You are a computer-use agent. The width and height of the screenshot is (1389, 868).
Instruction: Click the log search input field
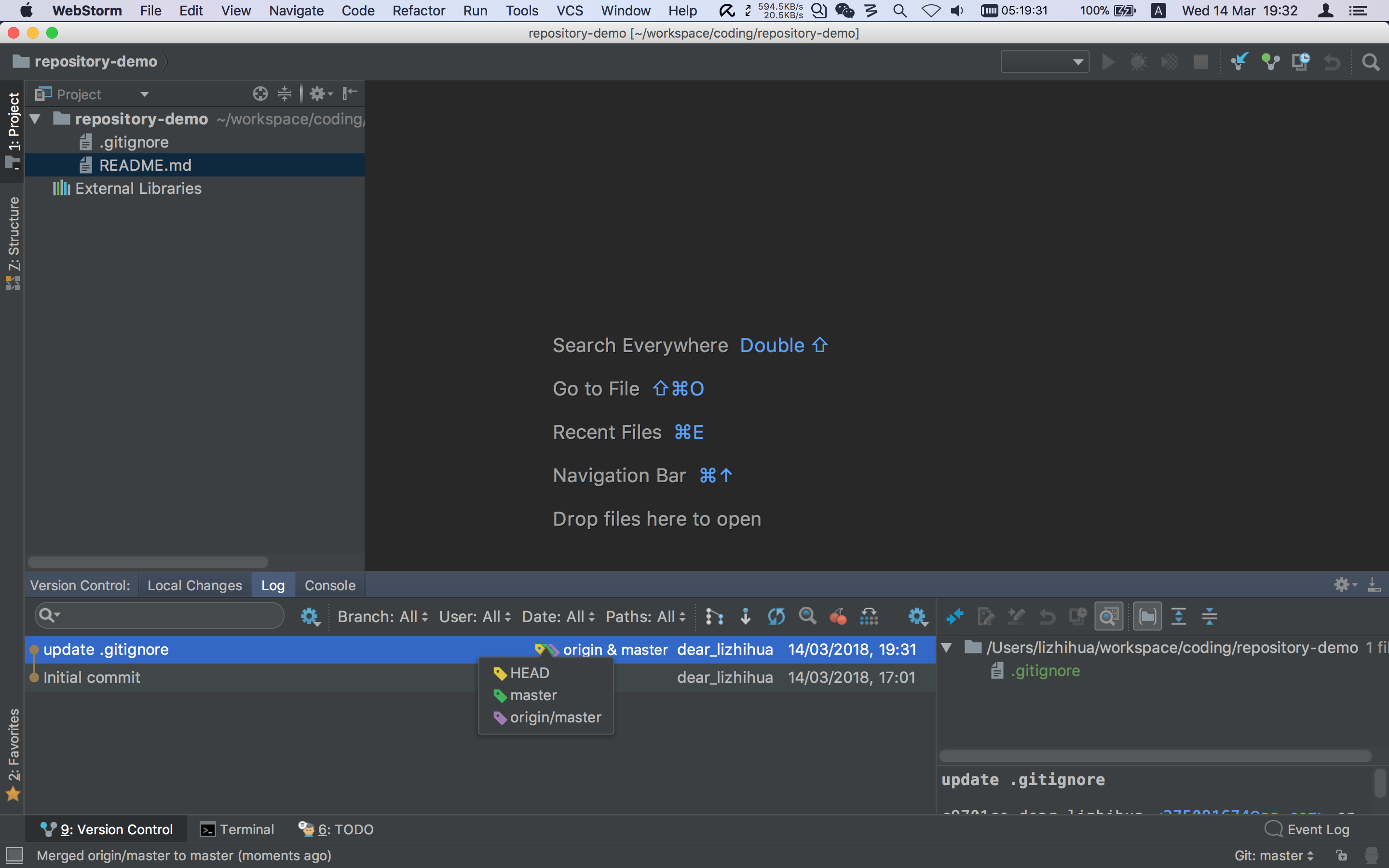click(x=161, y=615)
